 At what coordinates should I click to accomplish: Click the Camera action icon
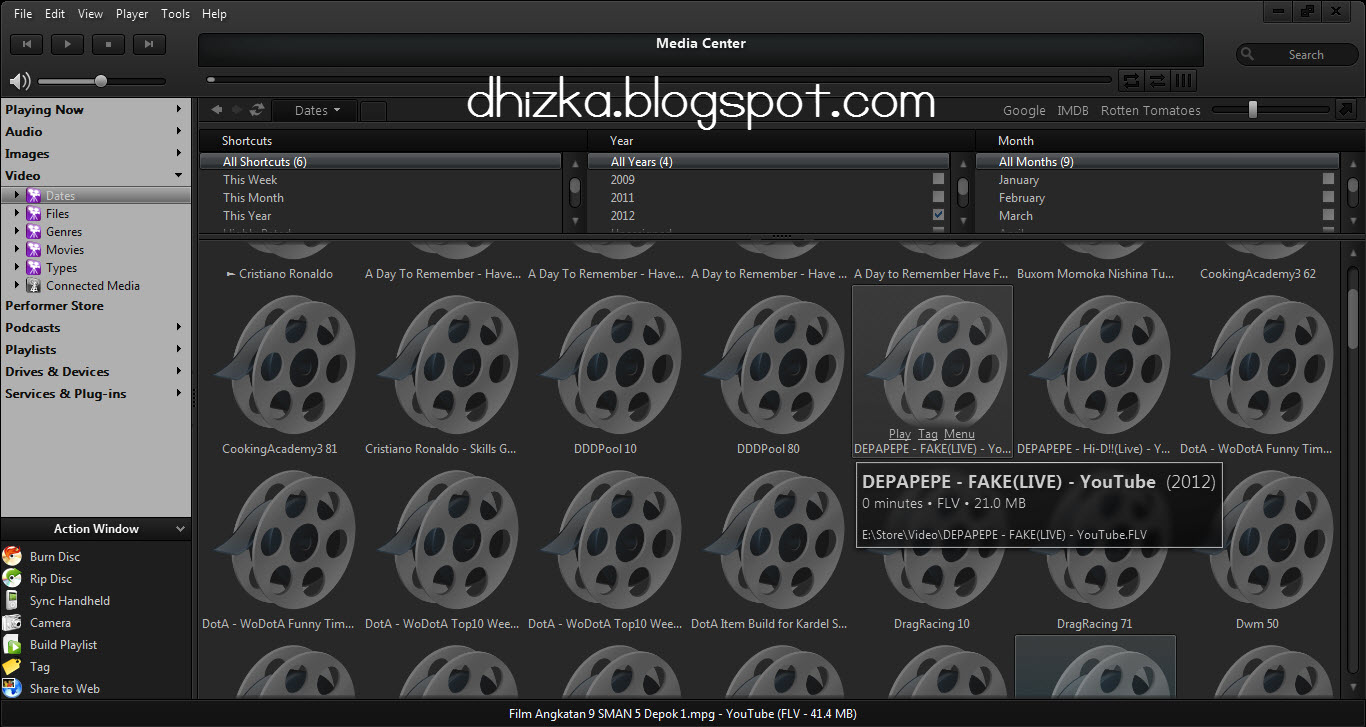coord(12,622)
